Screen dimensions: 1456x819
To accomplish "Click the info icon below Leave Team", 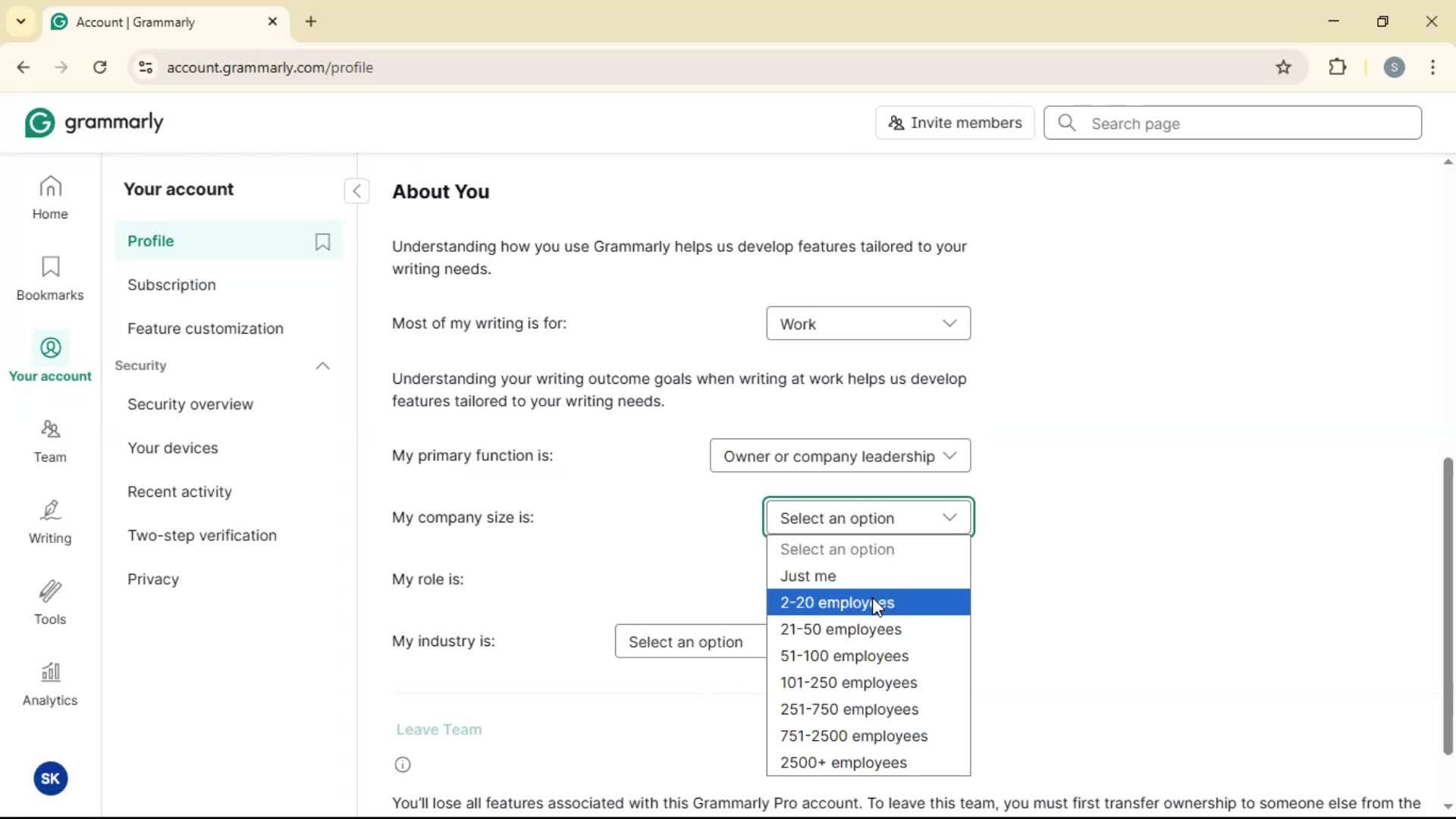I will pyautogui.click(x=403, y=764).
